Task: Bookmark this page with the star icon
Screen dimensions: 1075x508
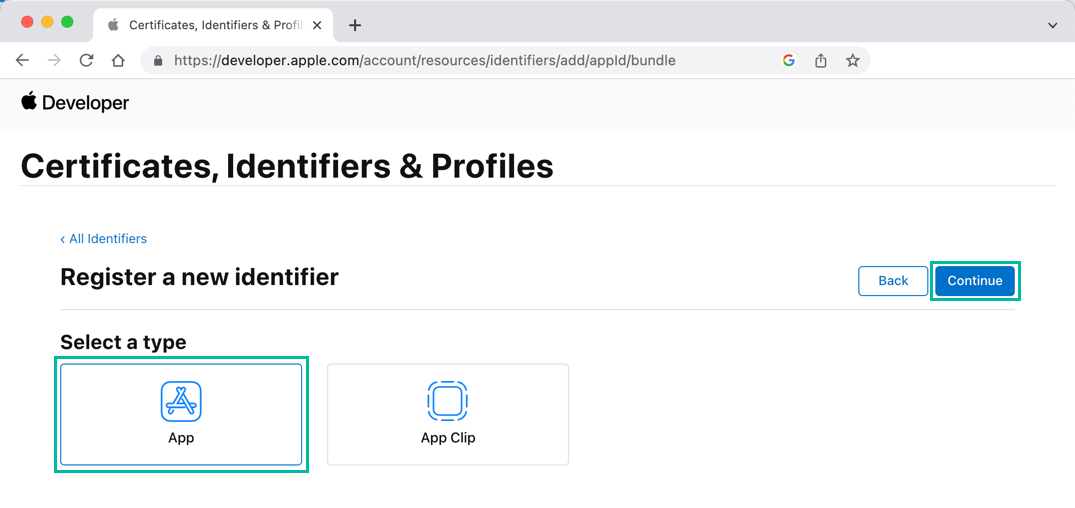Action: (x=853, y=60)
